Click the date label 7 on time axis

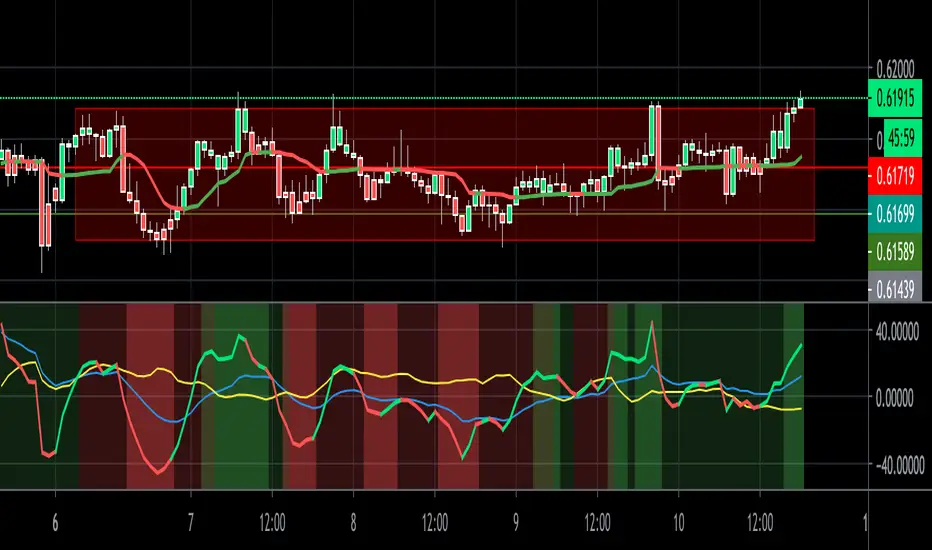point(190,523)
